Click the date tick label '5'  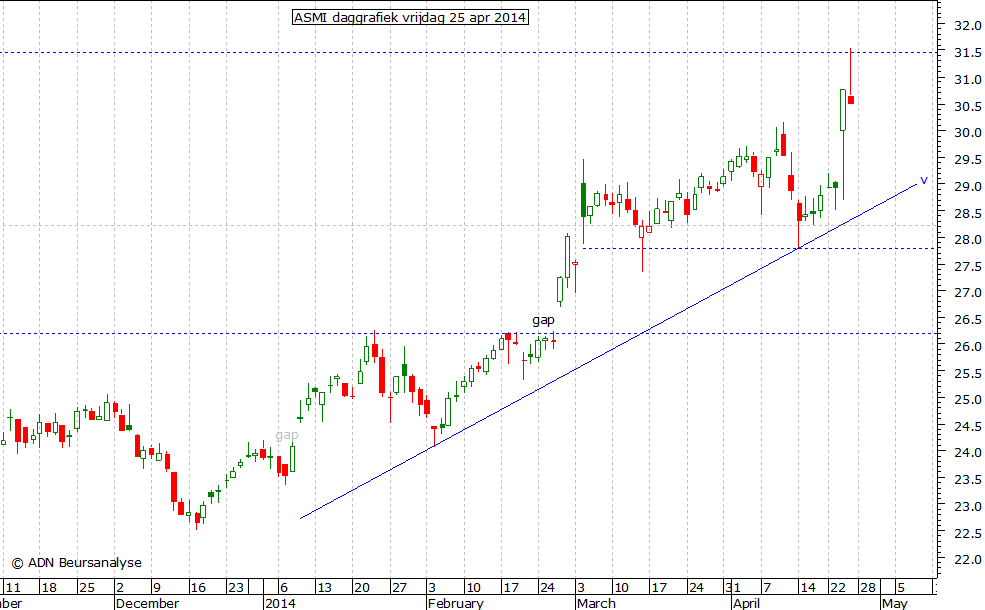901,588
